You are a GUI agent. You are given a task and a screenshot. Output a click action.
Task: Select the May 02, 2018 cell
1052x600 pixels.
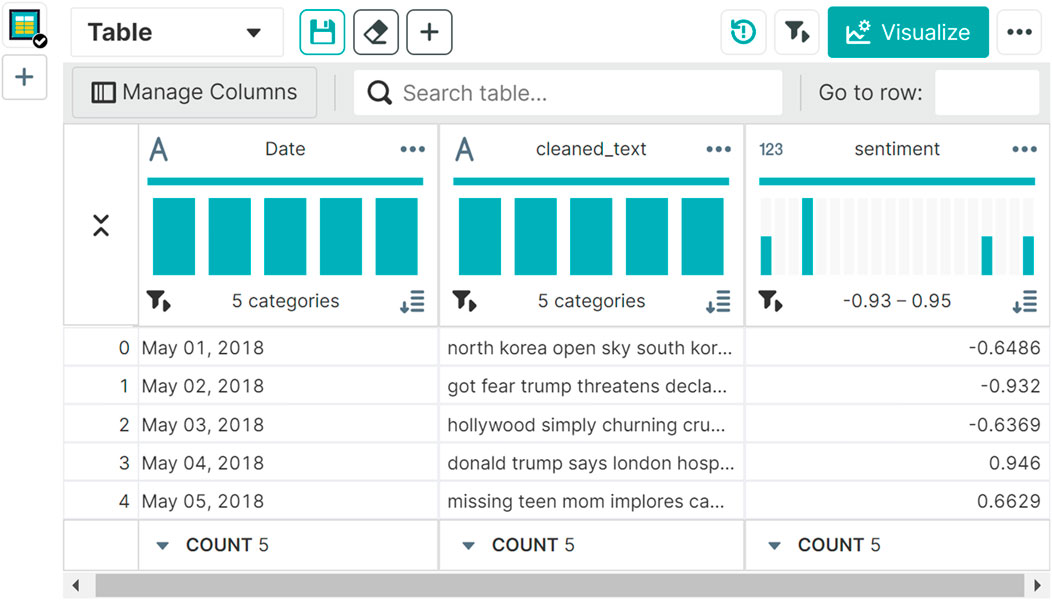click(x=288, y=386)
